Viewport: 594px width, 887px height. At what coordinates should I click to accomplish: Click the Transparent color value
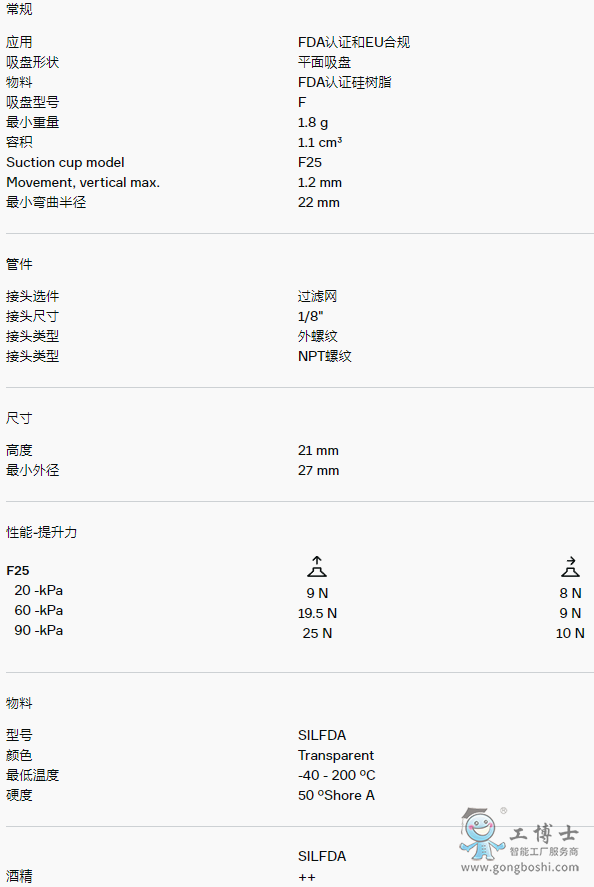click(336, 755)
